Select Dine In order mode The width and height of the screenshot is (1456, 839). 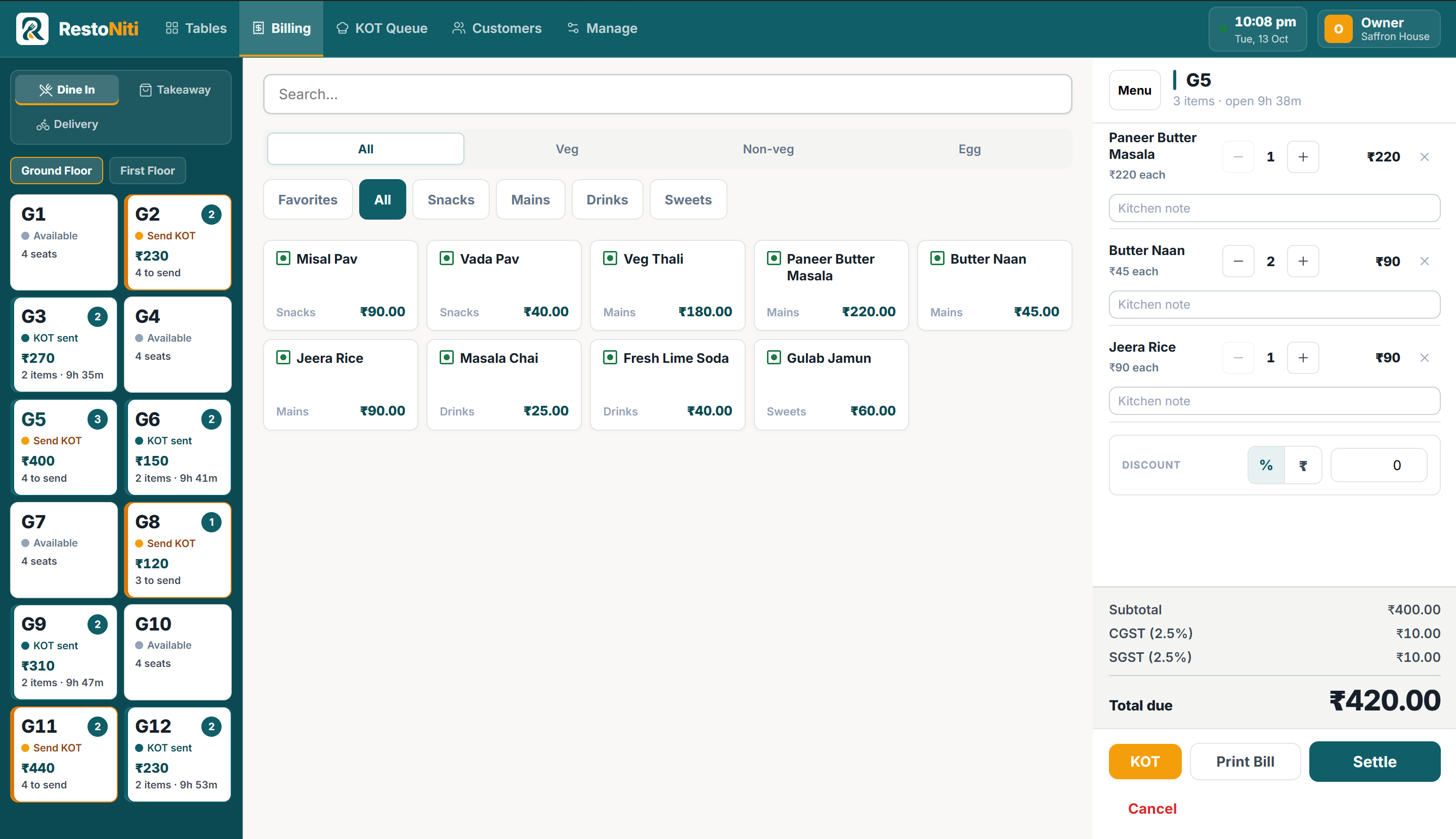click(x=67, y=90)
